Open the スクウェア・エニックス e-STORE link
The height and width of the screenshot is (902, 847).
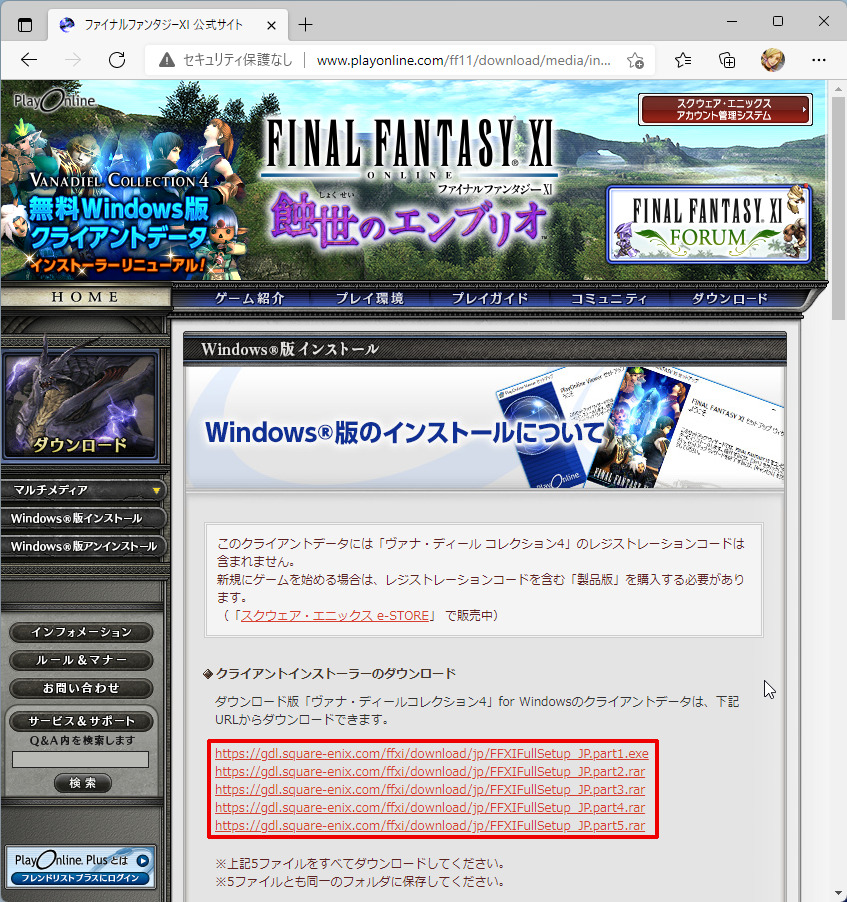(x=334, y=616)
